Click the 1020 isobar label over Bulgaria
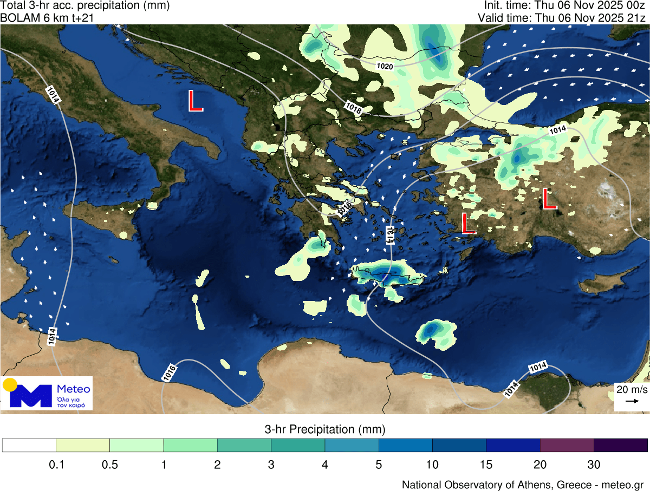This screenshot has height=491, width=650. click(x=385, y=66)
